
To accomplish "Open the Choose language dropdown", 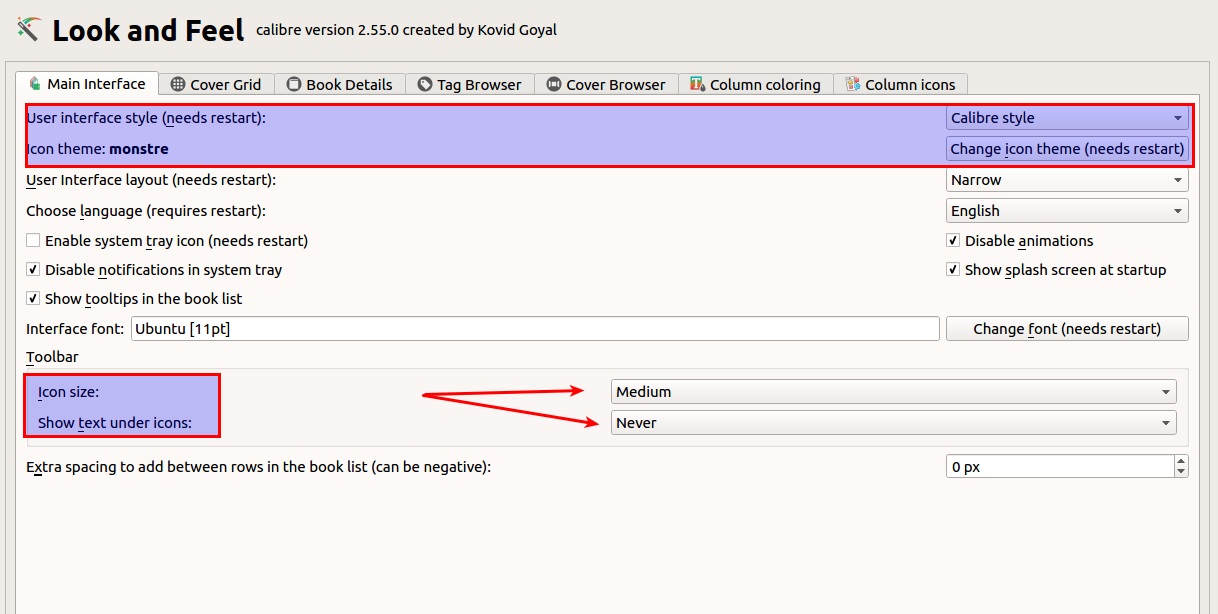I will coord(1067,211).
